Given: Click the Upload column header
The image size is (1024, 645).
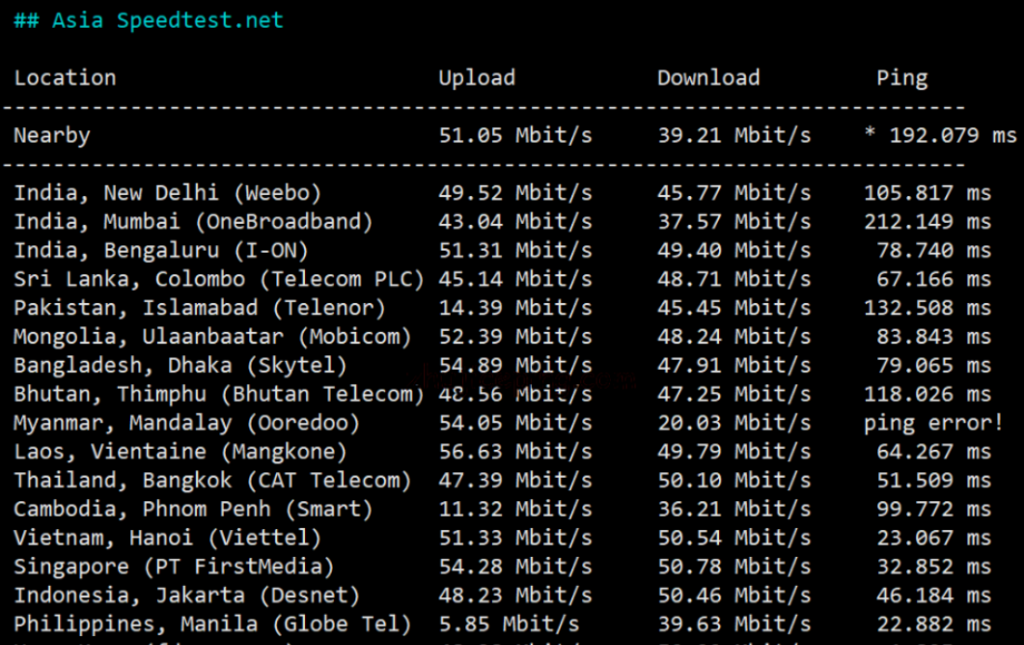Looking at the screenshot, I should (x=477, y=78).
